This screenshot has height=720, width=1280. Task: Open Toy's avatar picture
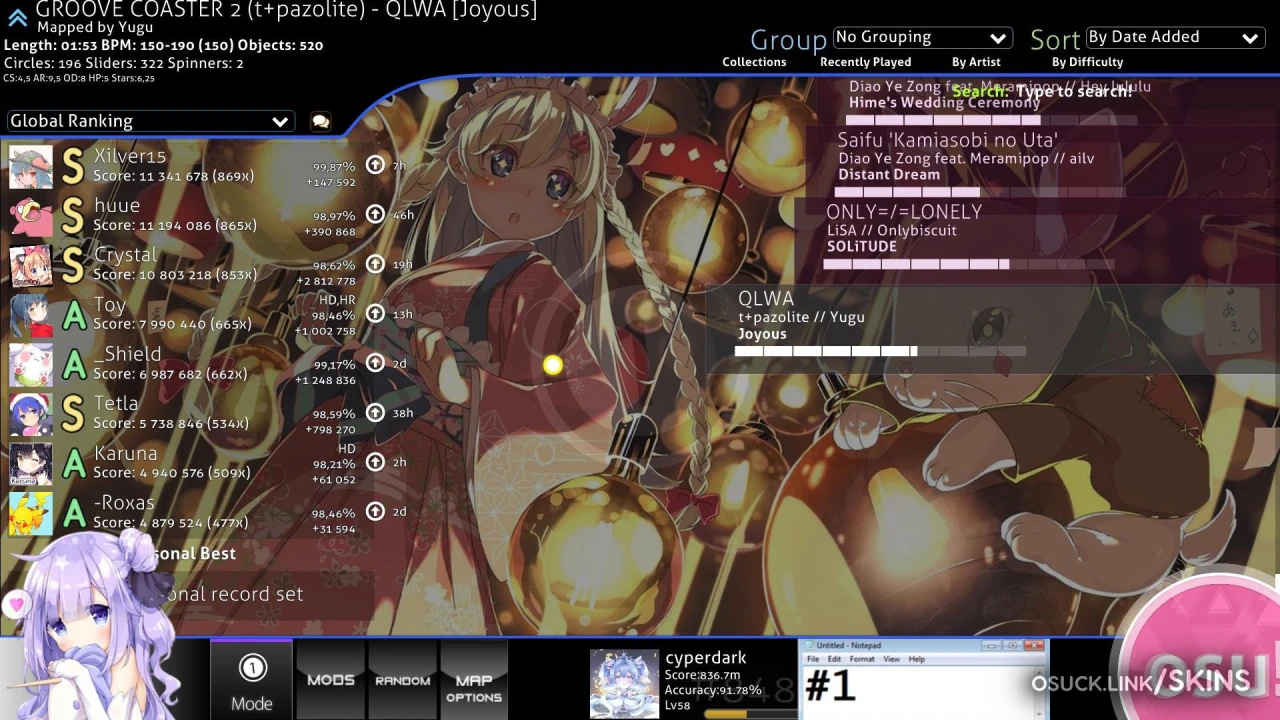[31, 315]
